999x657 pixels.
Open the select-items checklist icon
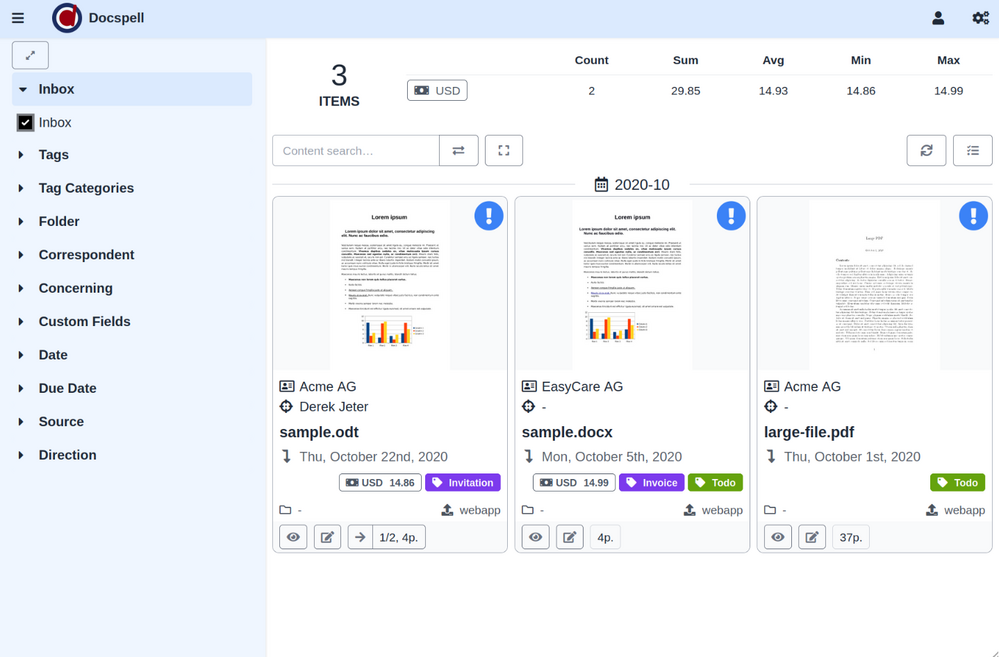(x=972, y=151)
